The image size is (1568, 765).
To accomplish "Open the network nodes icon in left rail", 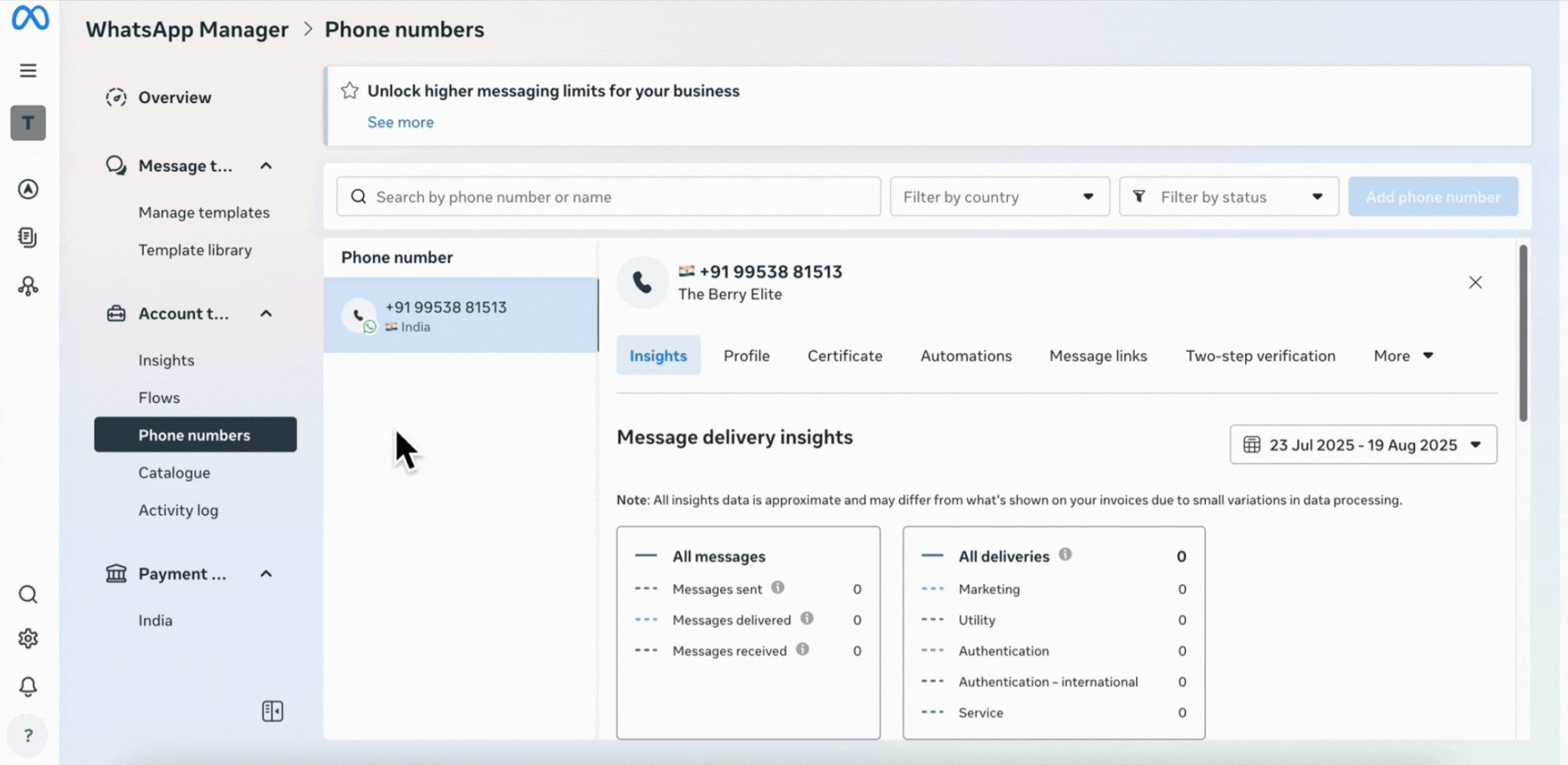I will click(x=28, y=286).
